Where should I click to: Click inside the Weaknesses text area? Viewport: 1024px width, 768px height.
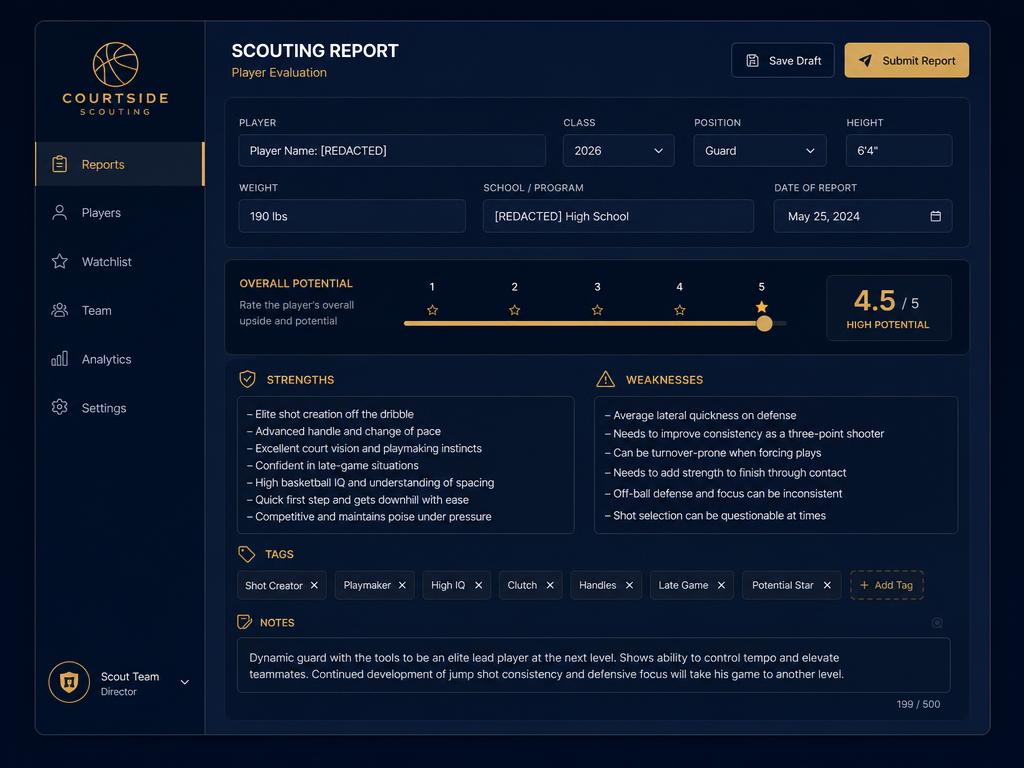click(776, 465)
